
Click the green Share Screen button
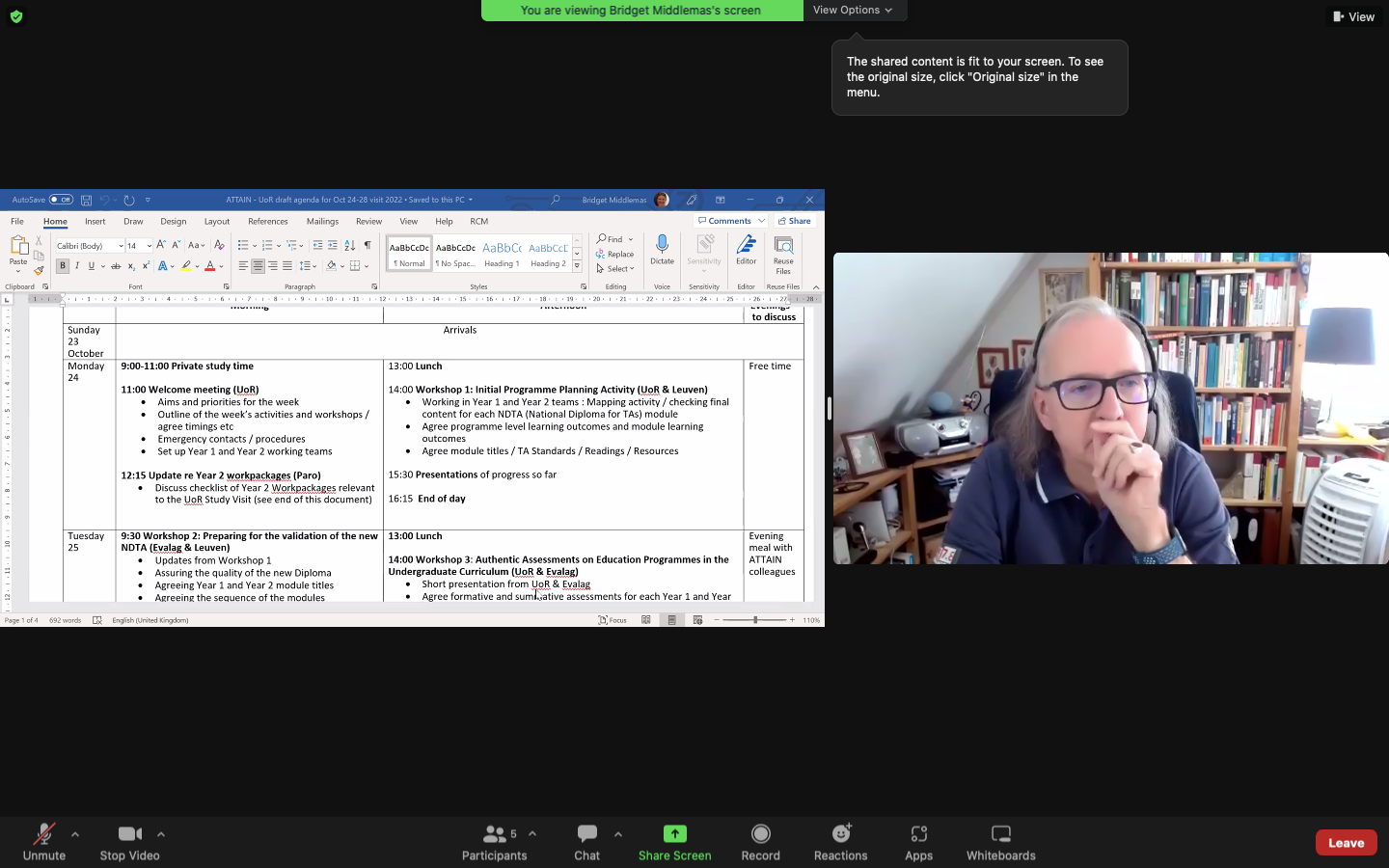coord(674,842)
